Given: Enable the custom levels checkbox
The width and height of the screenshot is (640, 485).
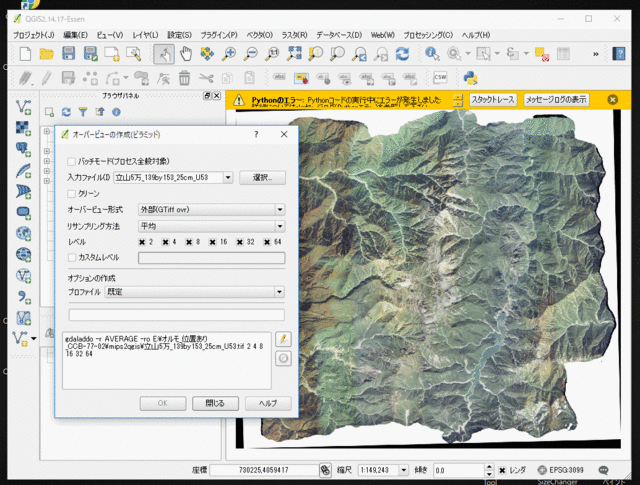Looking at the screenshot, I should 72,258.
